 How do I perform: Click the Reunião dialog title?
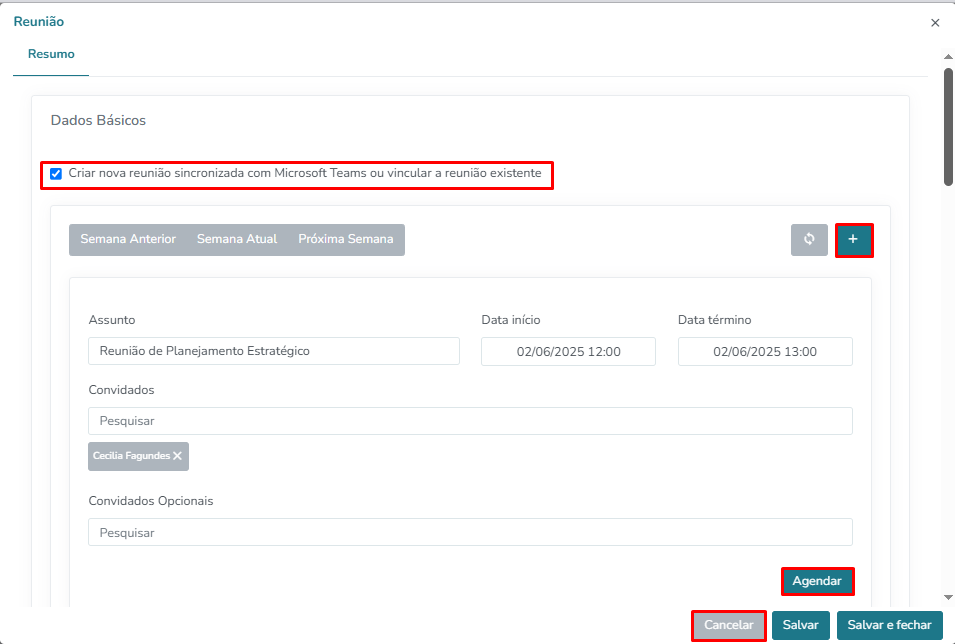(38, 22)
